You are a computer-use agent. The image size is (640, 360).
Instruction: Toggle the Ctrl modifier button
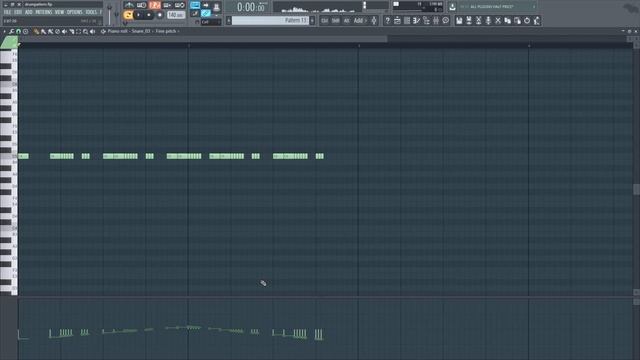324,20
